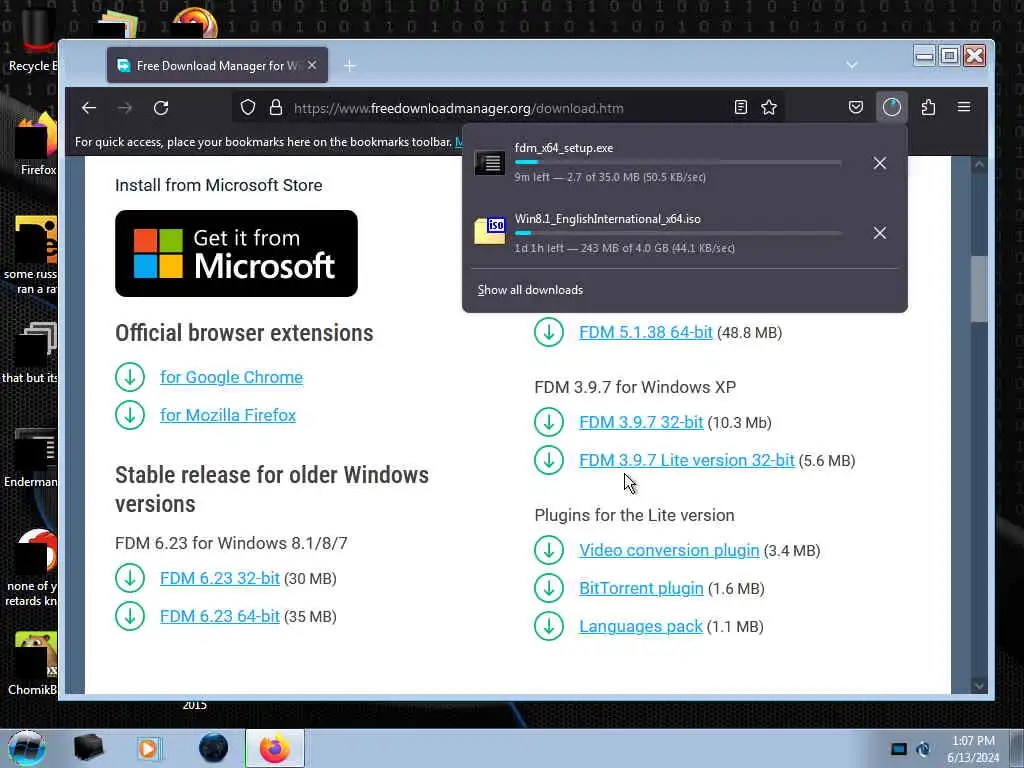Toggle reader view icon in address bar
Screen dimensions: 1024x768
(741, 108)
